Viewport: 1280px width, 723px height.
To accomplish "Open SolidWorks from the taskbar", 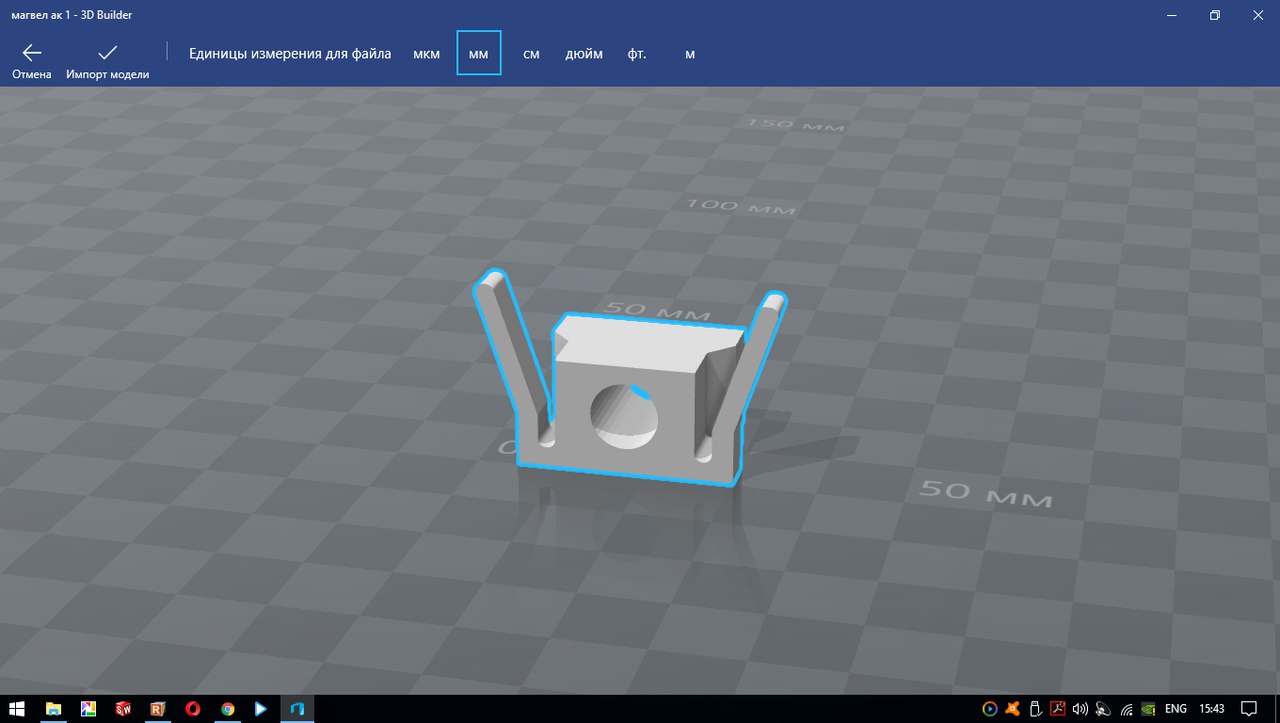I will click(x=123, y=709).
